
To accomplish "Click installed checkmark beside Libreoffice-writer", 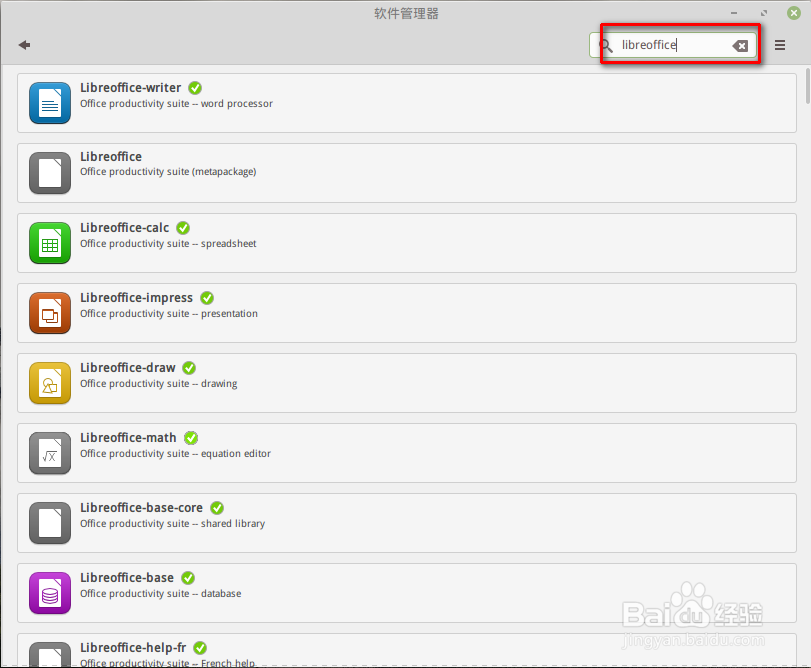I will click(195, 88).
